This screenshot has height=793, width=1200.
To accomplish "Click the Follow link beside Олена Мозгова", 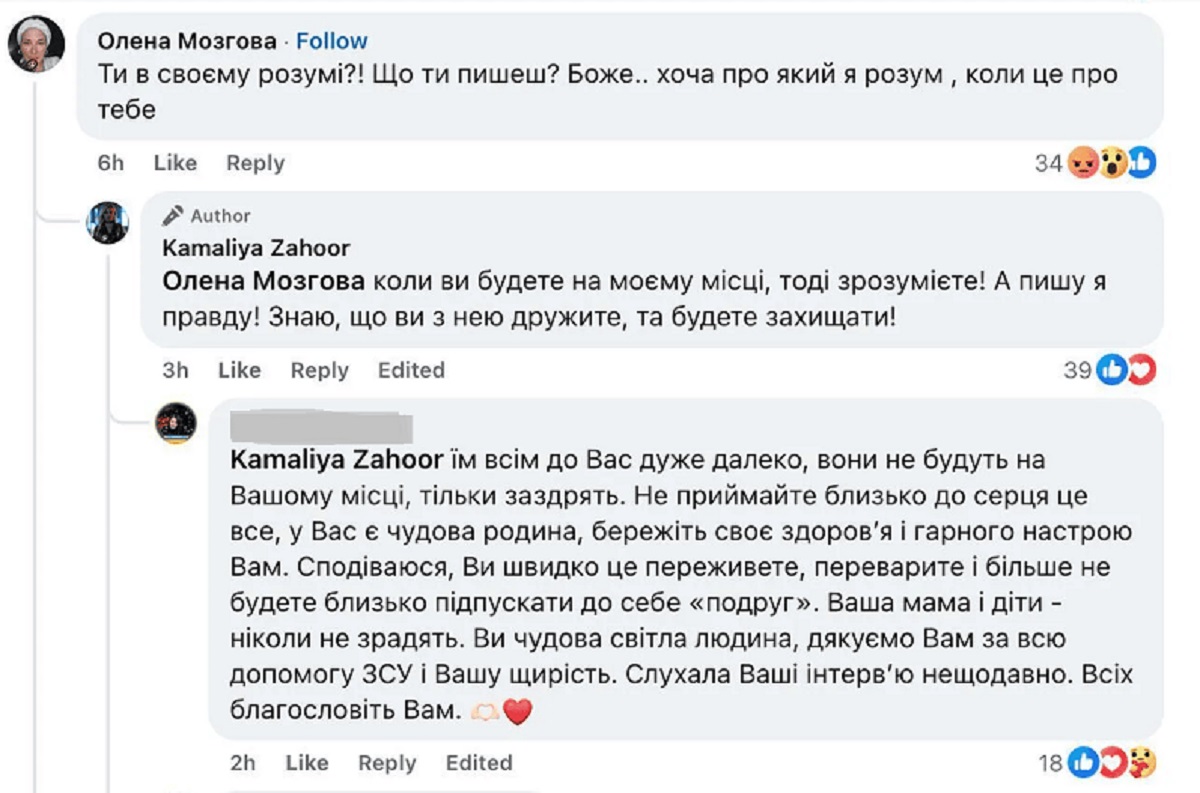I will [x=332, y=41].
